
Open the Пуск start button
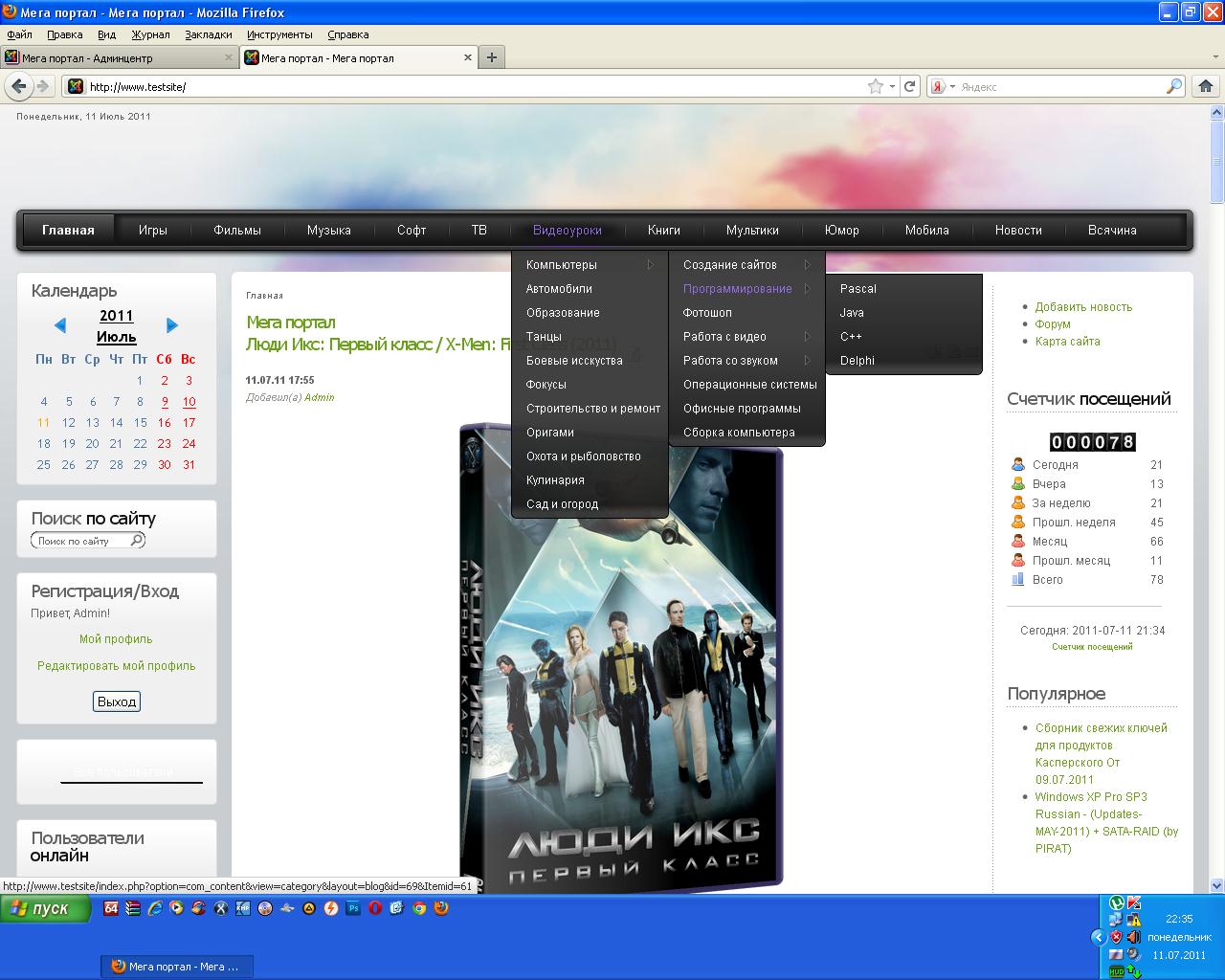pos(45,908)
